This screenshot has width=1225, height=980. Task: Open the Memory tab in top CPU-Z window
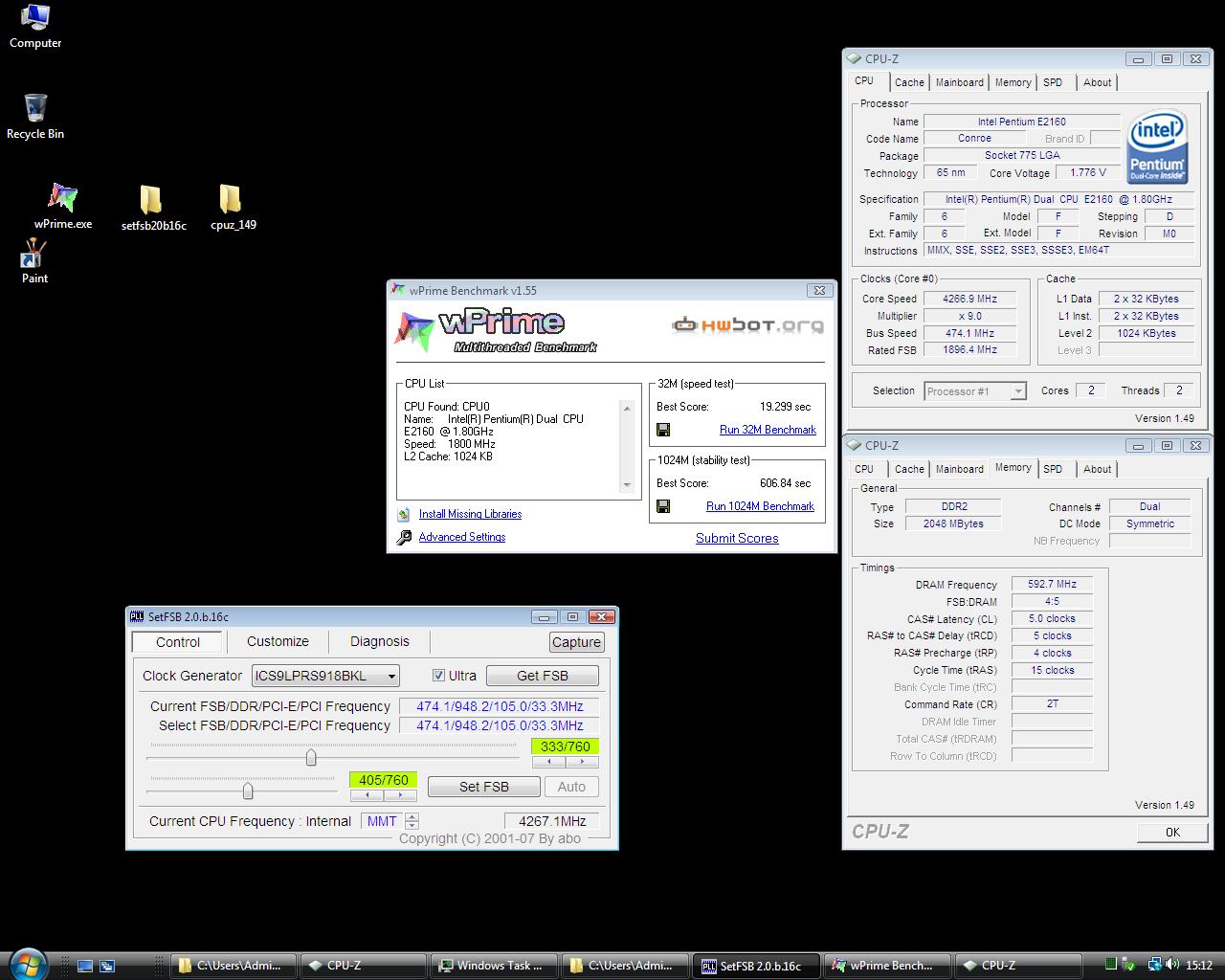pos(1013,82)
